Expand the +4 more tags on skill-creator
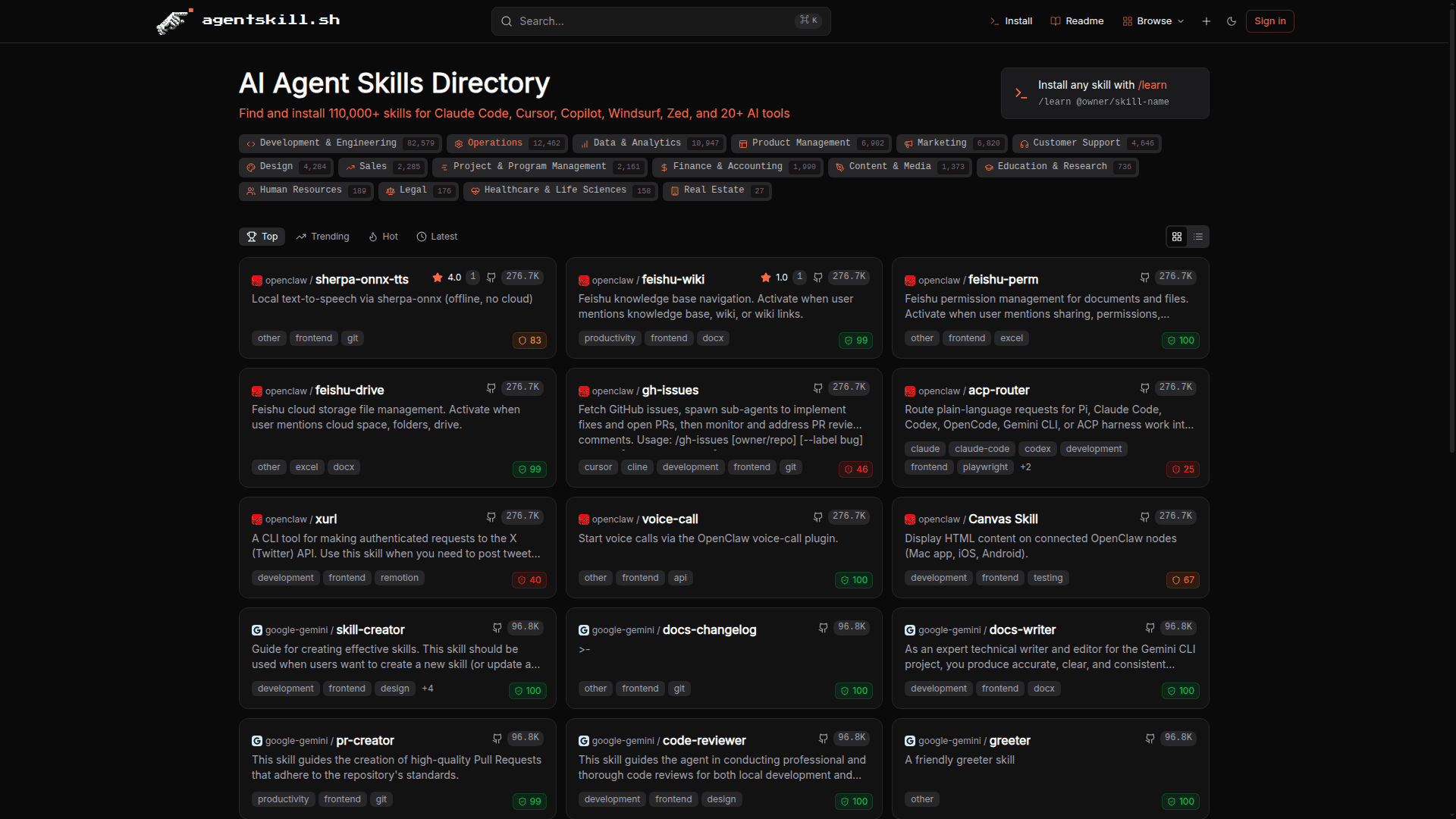The width and height of the screenshot is (1456, 819). click(x=428, y=689)
